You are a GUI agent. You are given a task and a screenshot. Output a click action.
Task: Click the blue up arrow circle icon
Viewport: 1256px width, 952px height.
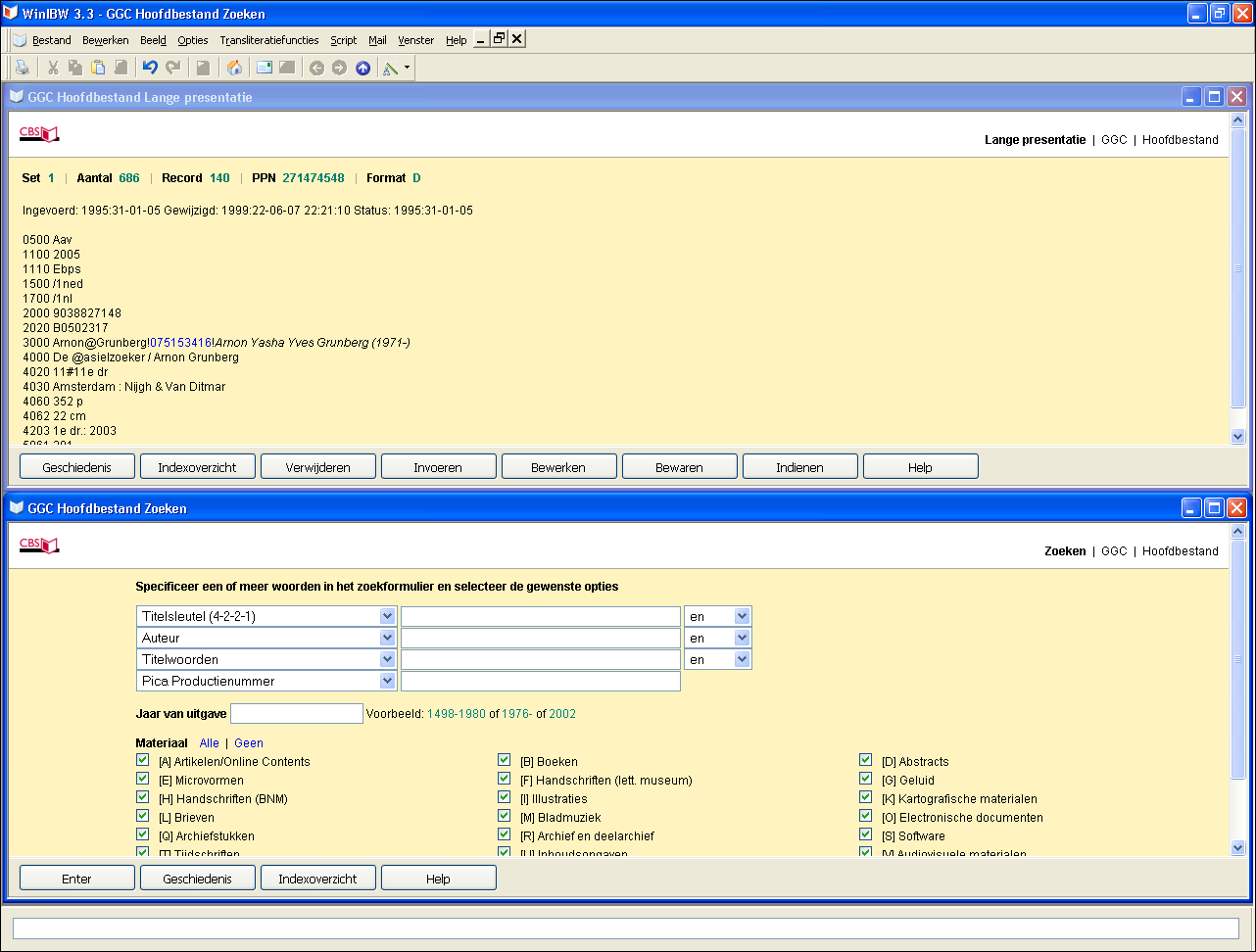coord(362,68)
